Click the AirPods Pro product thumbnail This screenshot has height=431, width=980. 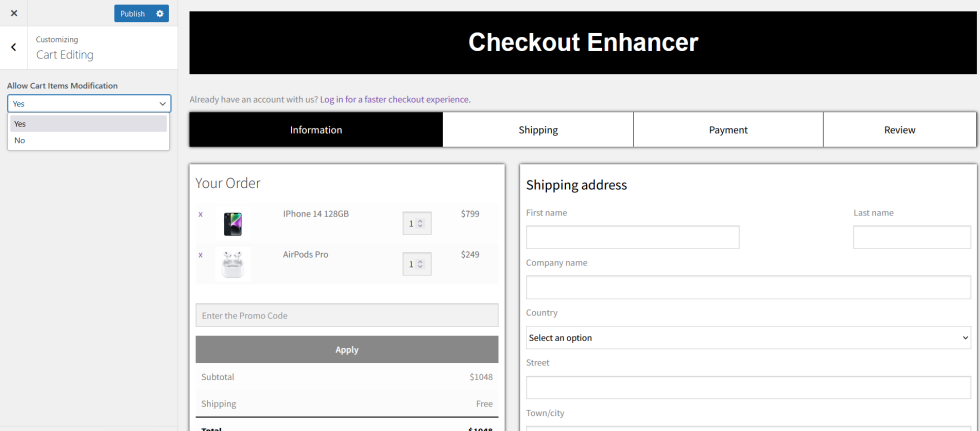click(x=233, y=264)
